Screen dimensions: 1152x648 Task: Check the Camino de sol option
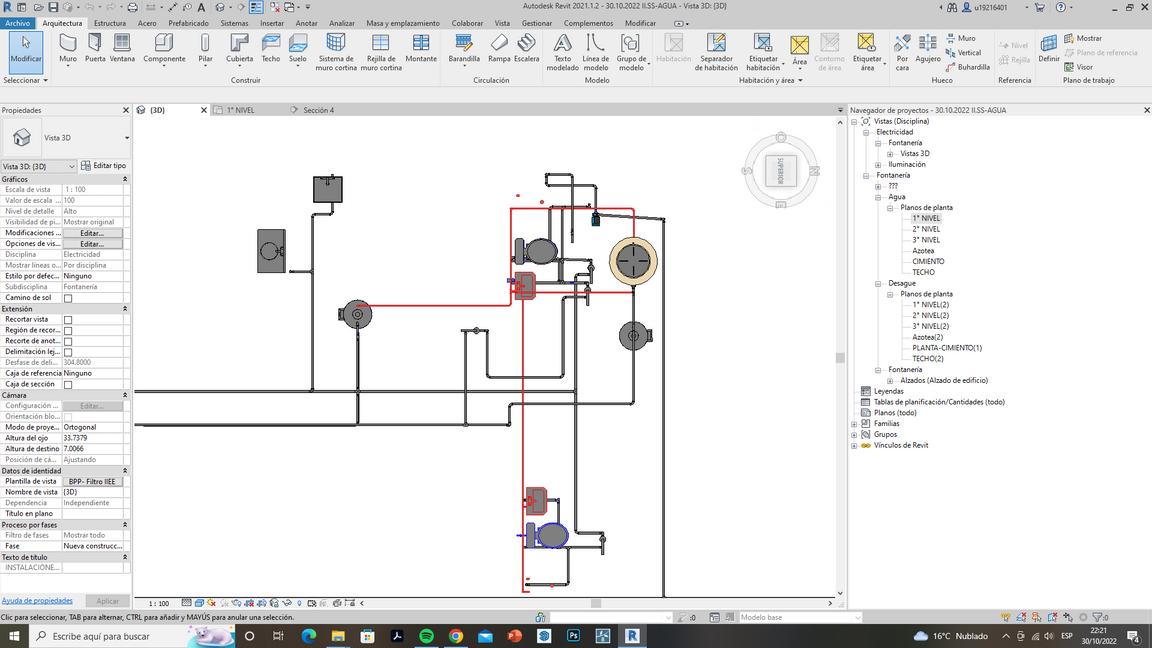click(68, 298)
